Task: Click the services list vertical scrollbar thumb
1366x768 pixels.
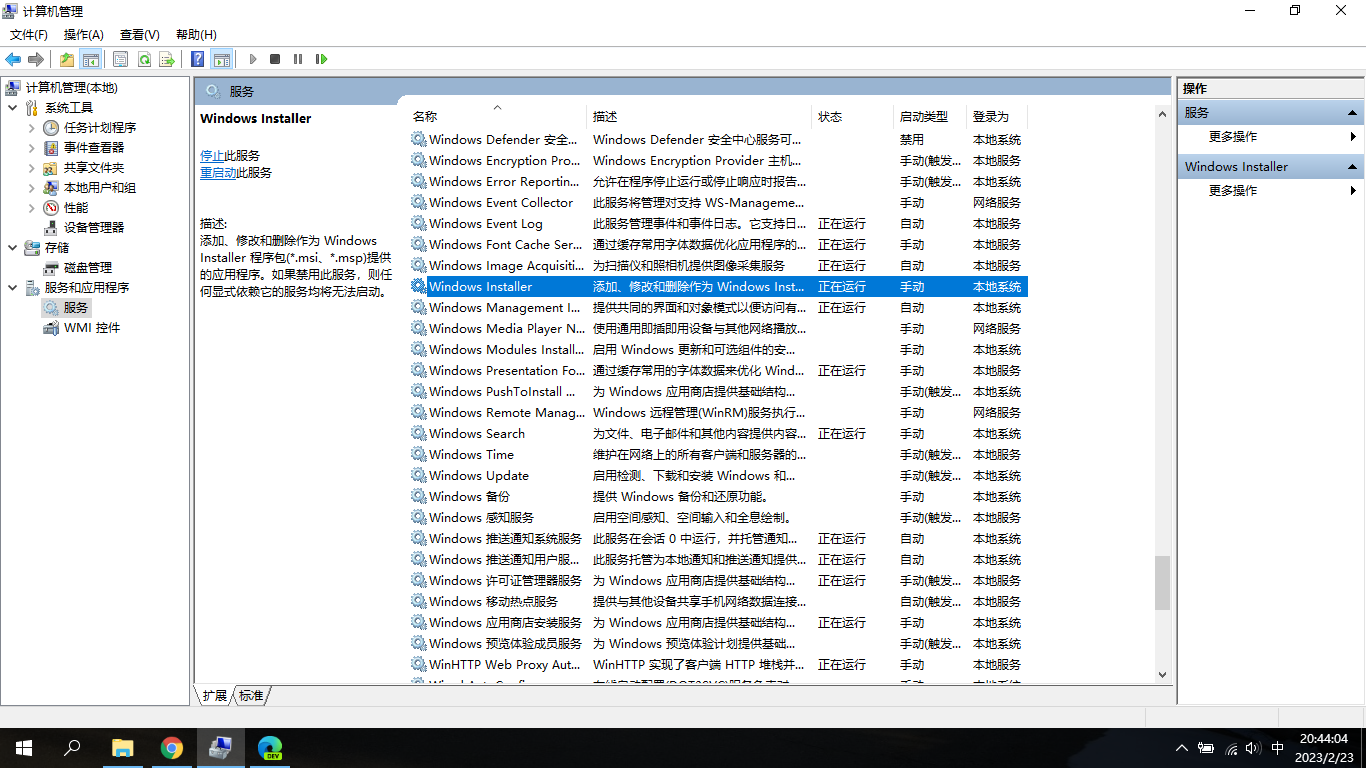Action: click(x=1162, y=583)
